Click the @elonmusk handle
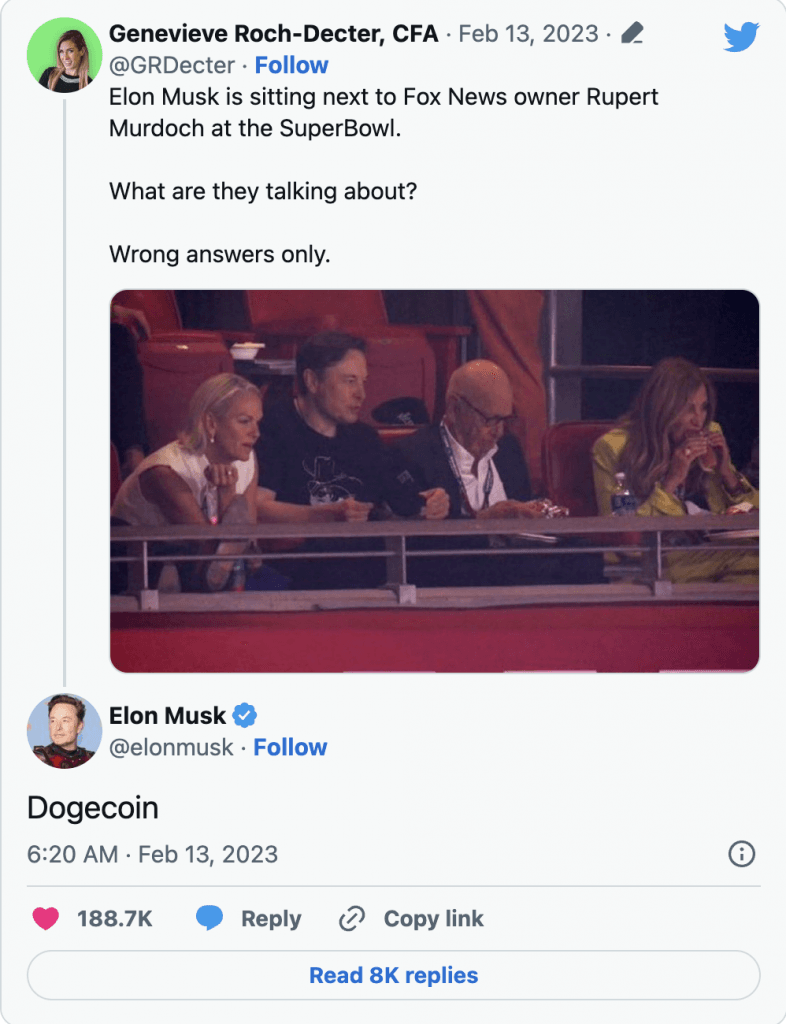Image resolution: width=786 pixels, height=1024 pixels. coord(171,747)
